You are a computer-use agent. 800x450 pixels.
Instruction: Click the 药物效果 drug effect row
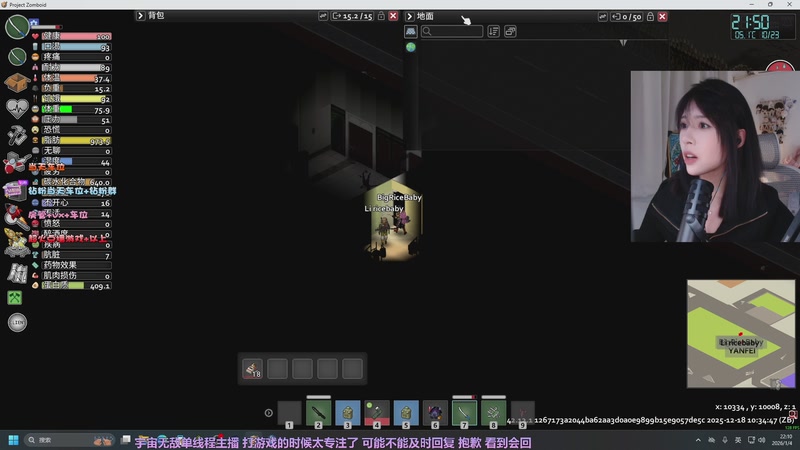pos(76,265)
